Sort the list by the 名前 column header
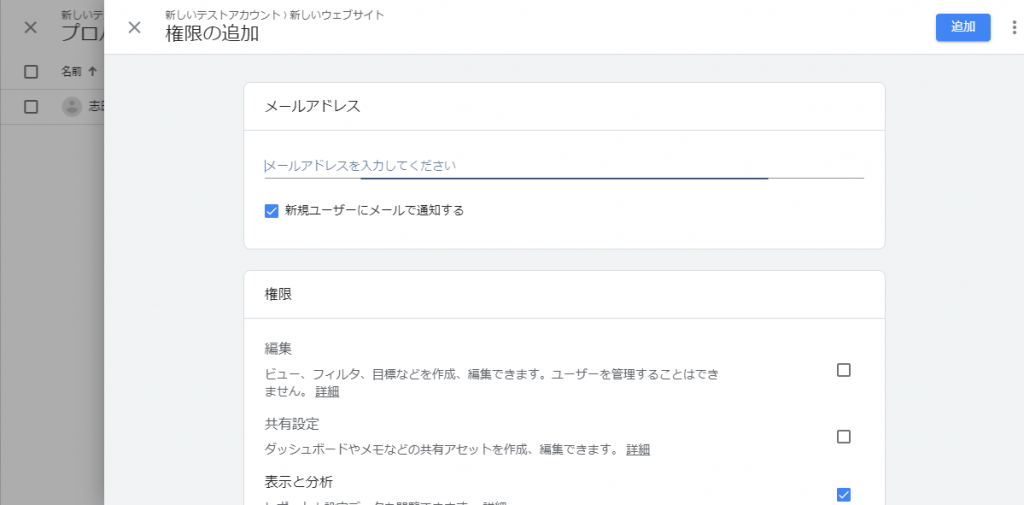The width and height of the screenshot is (1024, 505). [x=71, y=72]
